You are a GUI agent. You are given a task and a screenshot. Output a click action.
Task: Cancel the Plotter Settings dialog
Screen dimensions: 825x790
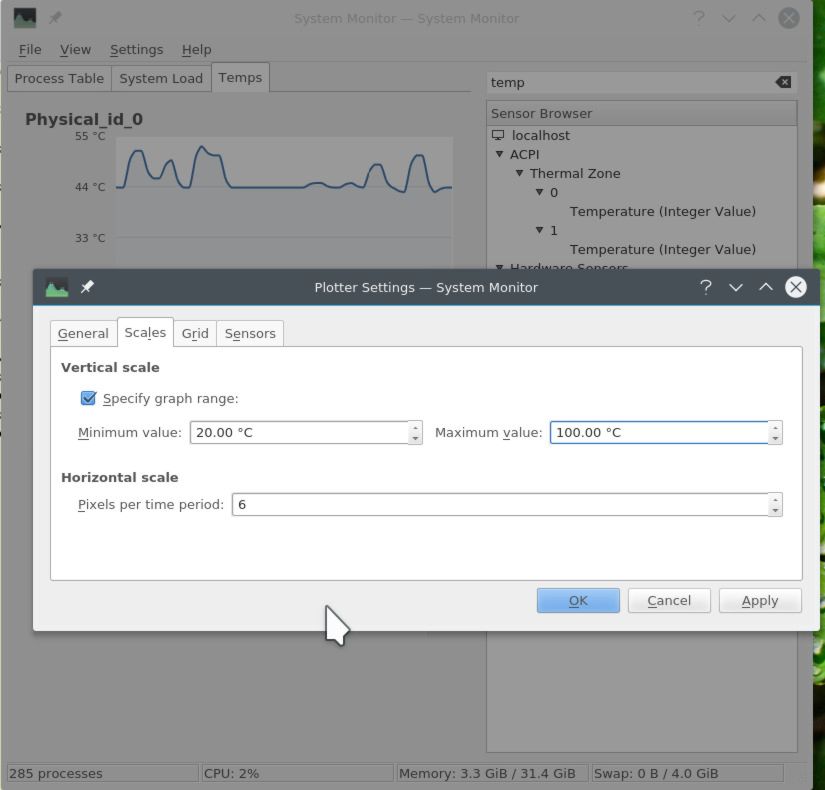[669, 601]
